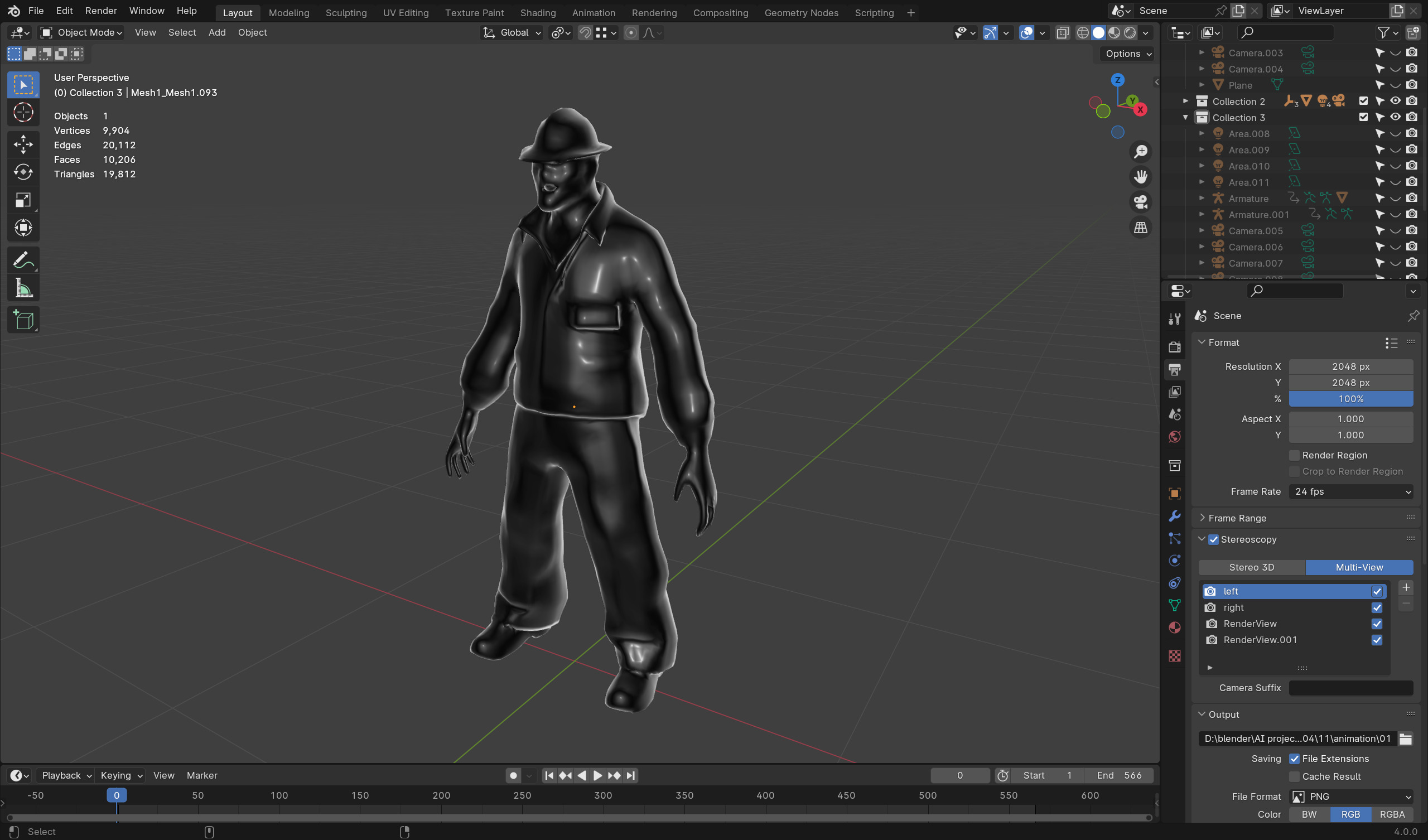The height and width of the screenshot is (840, 1428).
Task: Uncheck the Stereoscopy checkbox
Action: tap(1213, 539)
